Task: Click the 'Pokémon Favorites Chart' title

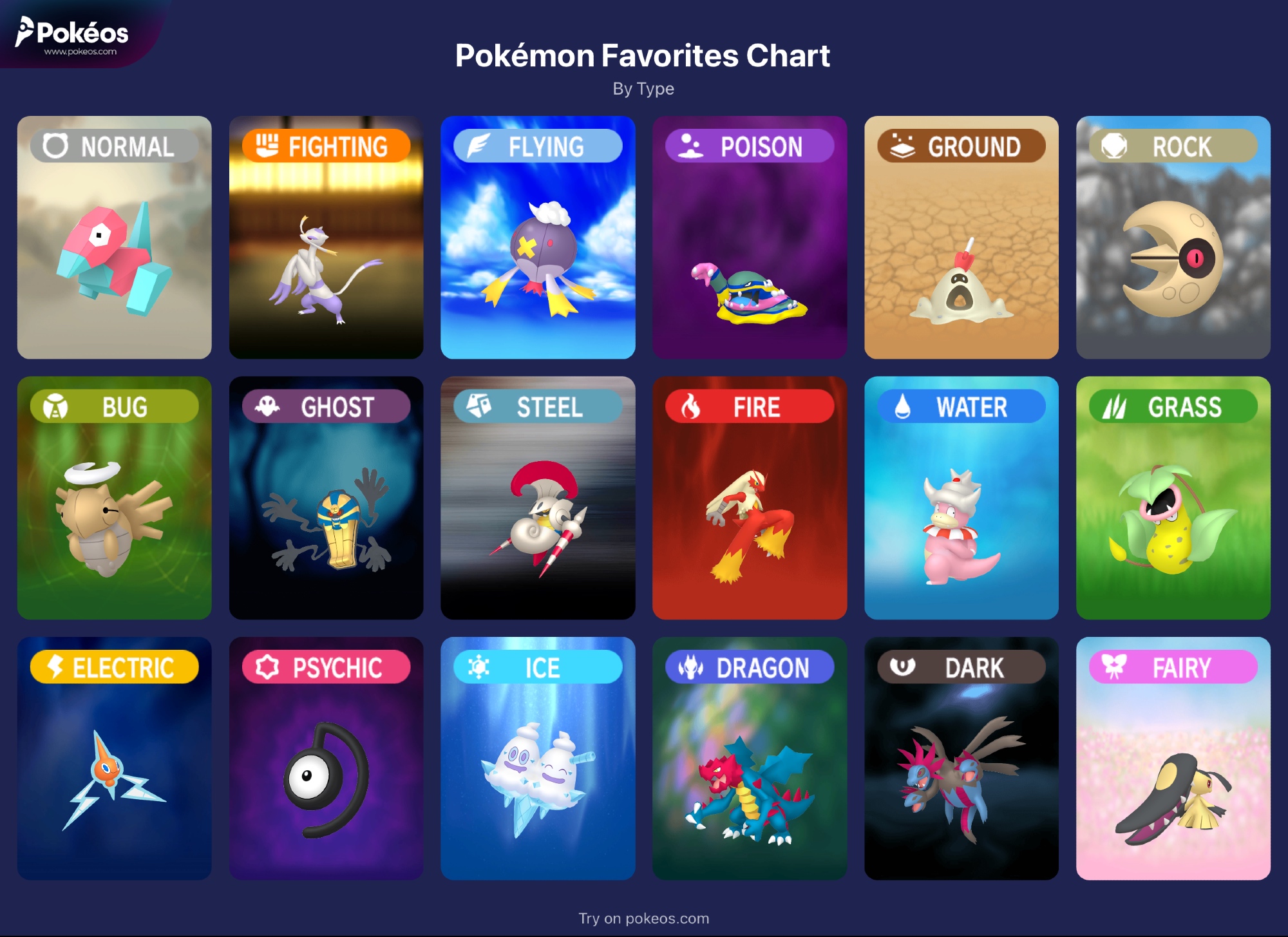Action: point(642,55)
